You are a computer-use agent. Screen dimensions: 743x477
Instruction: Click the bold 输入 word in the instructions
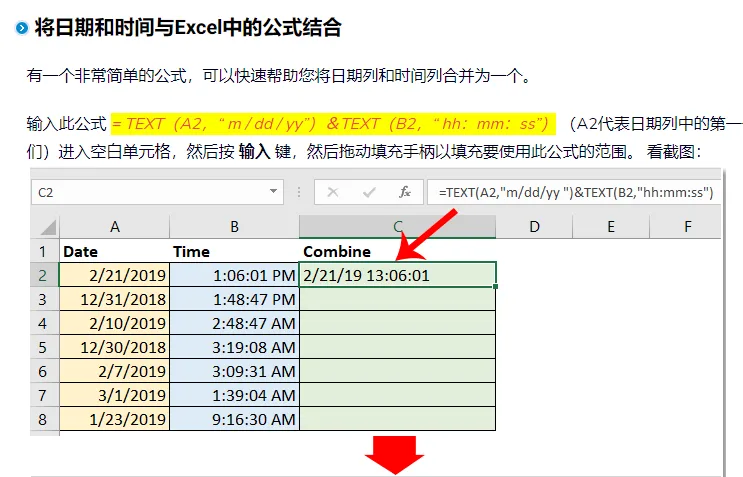(x=254, y=152)
